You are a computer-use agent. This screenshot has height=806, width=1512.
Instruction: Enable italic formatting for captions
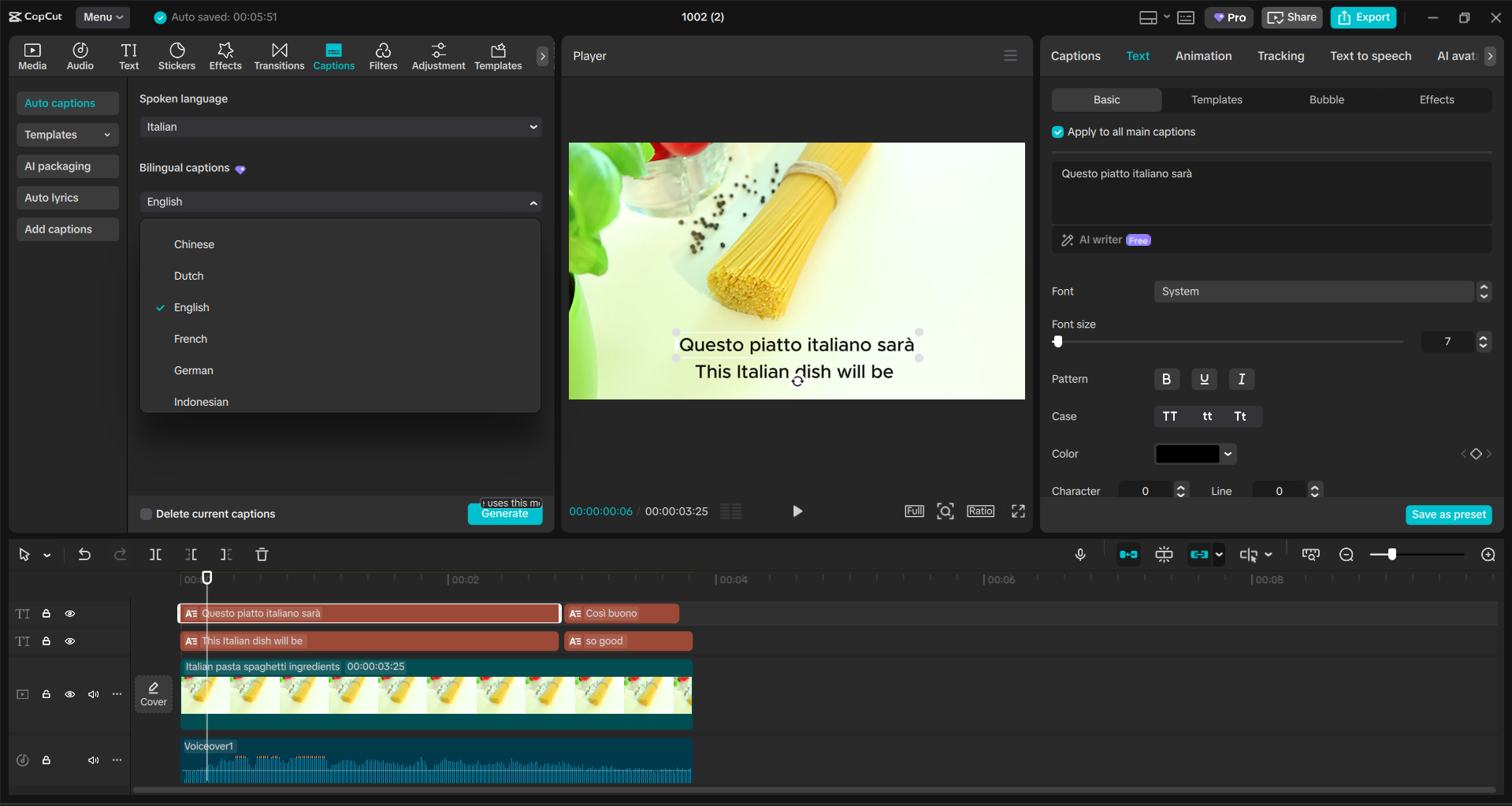pos(1241,379)
